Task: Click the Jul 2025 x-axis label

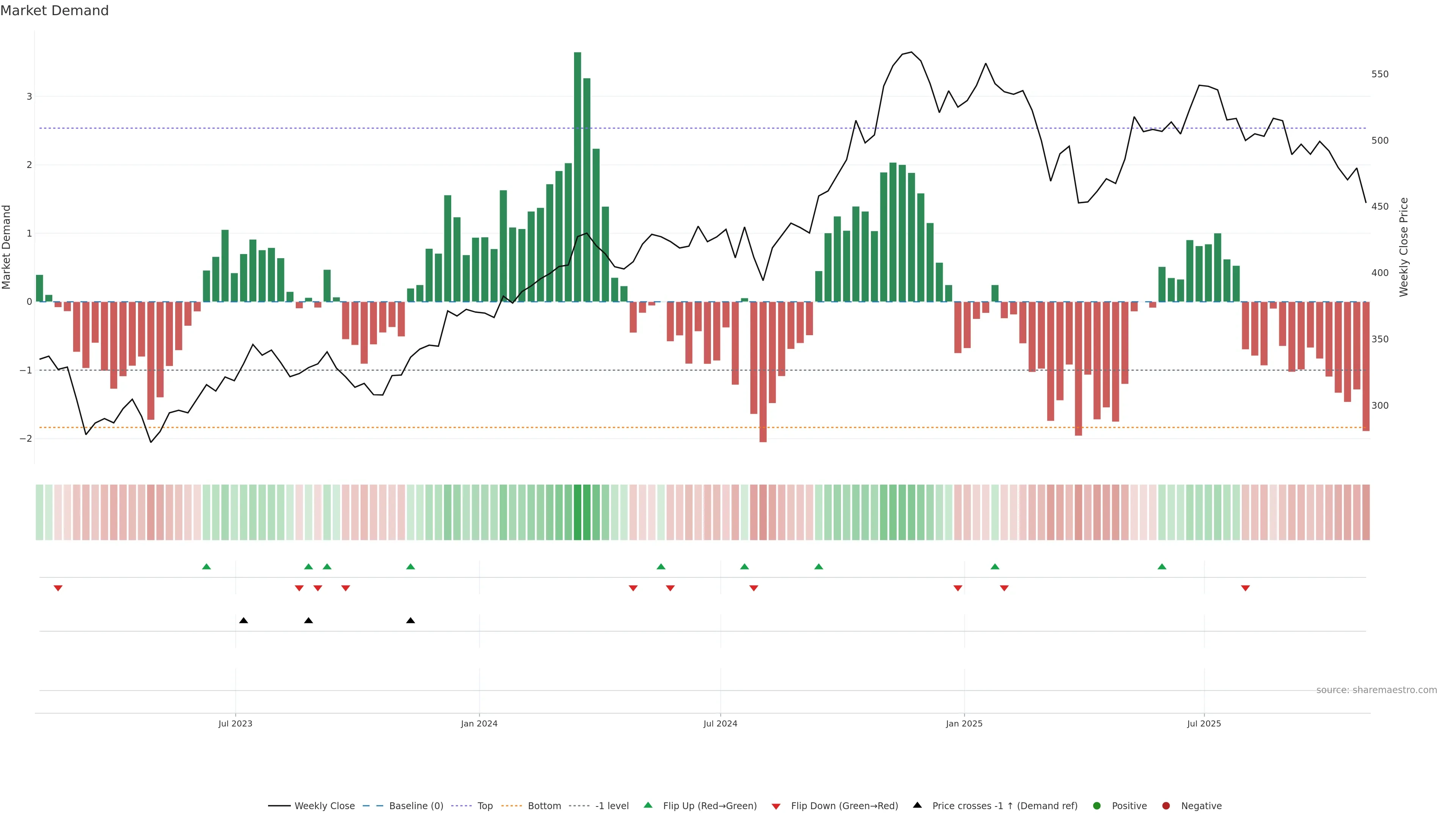Action: coord(1203,723)
